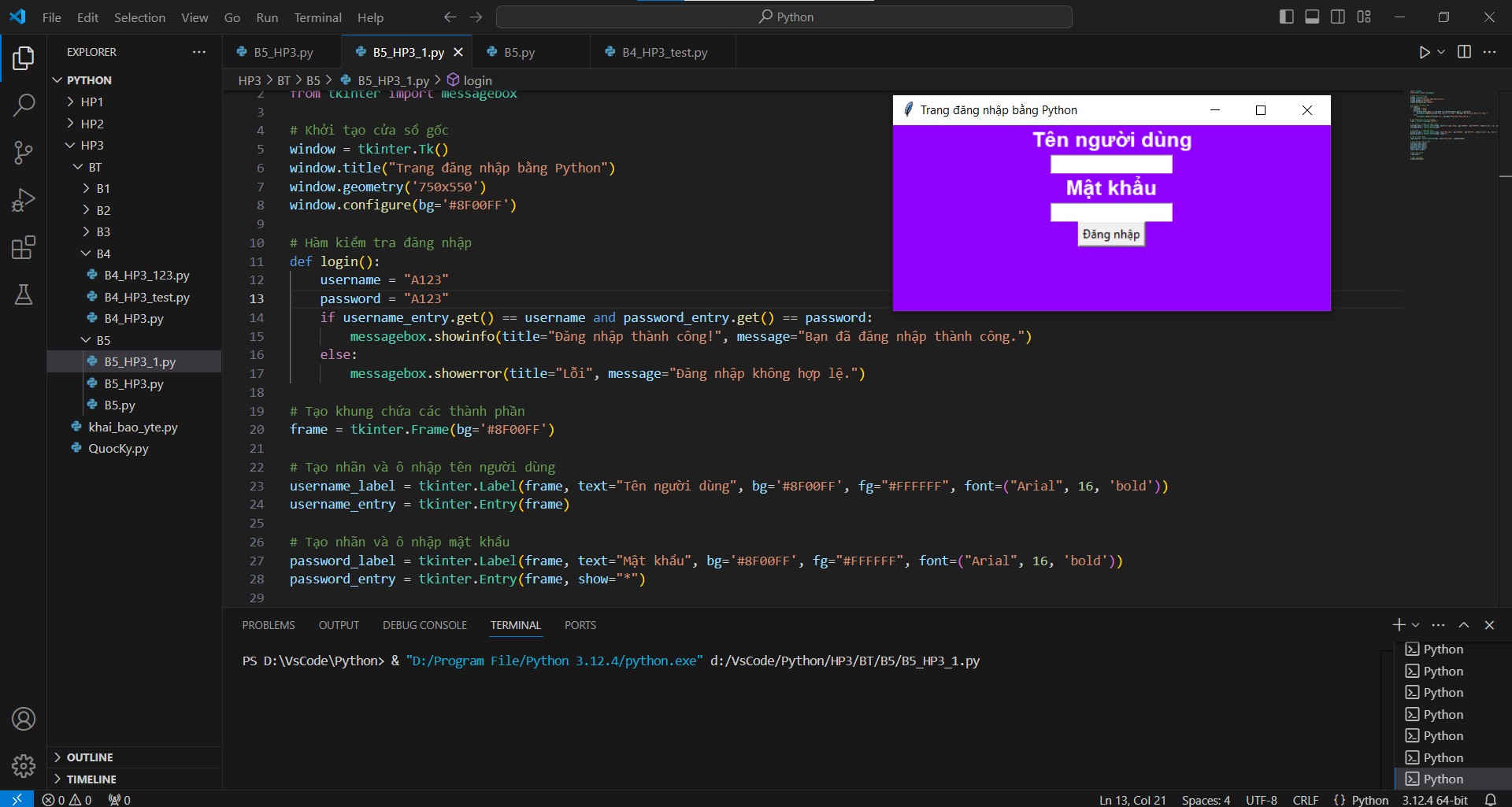Open the Selection menu
This screenshot has height=807, width=1512.
(139, 17)
